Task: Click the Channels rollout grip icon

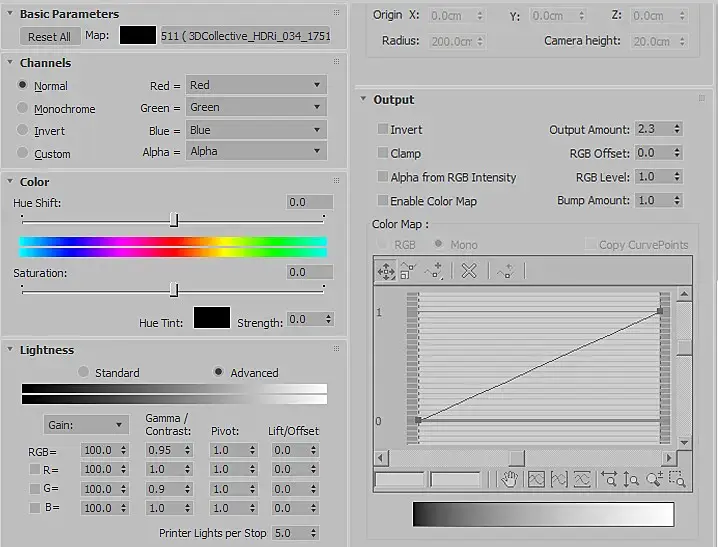Action: tap(337, 62)
